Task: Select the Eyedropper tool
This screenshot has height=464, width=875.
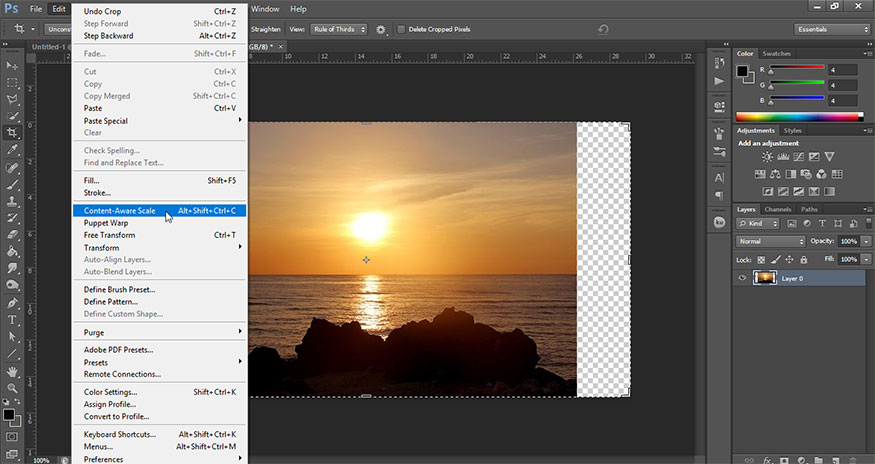Action: click(13, 149)
